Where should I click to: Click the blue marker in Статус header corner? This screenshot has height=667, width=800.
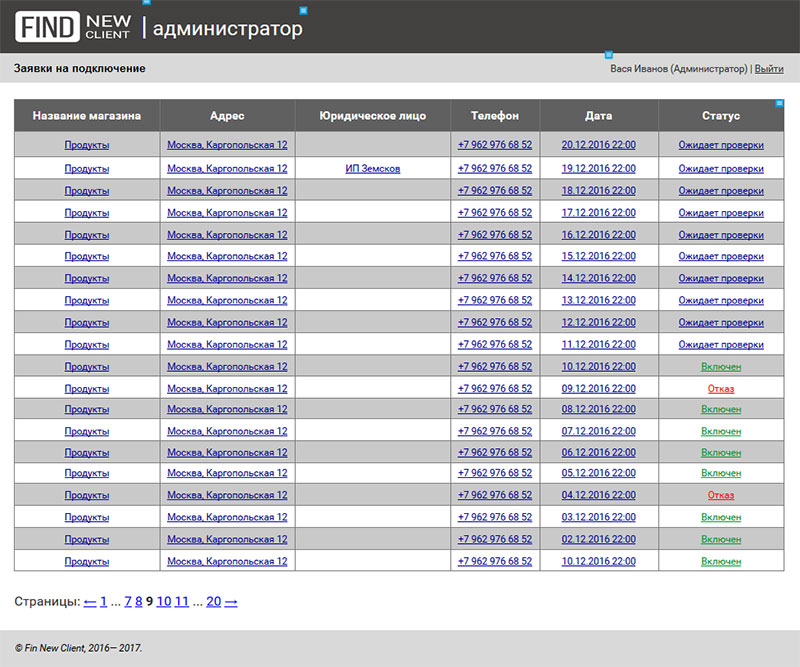tap(780, 102)
